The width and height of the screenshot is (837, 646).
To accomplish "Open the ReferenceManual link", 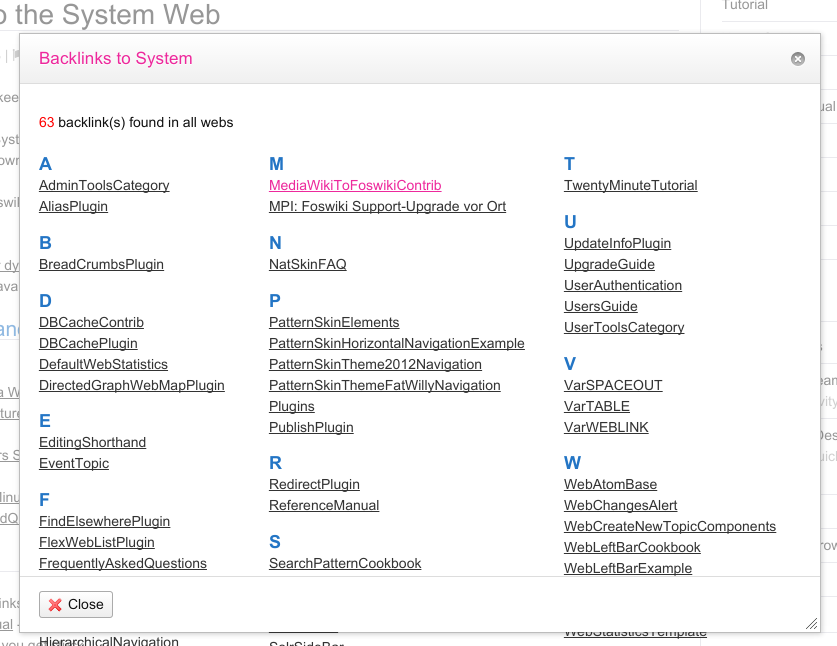I will coord(324,505).
